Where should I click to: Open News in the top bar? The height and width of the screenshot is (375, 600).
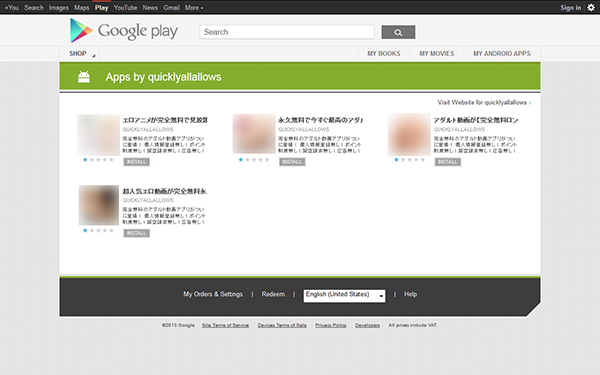[150, 8]
